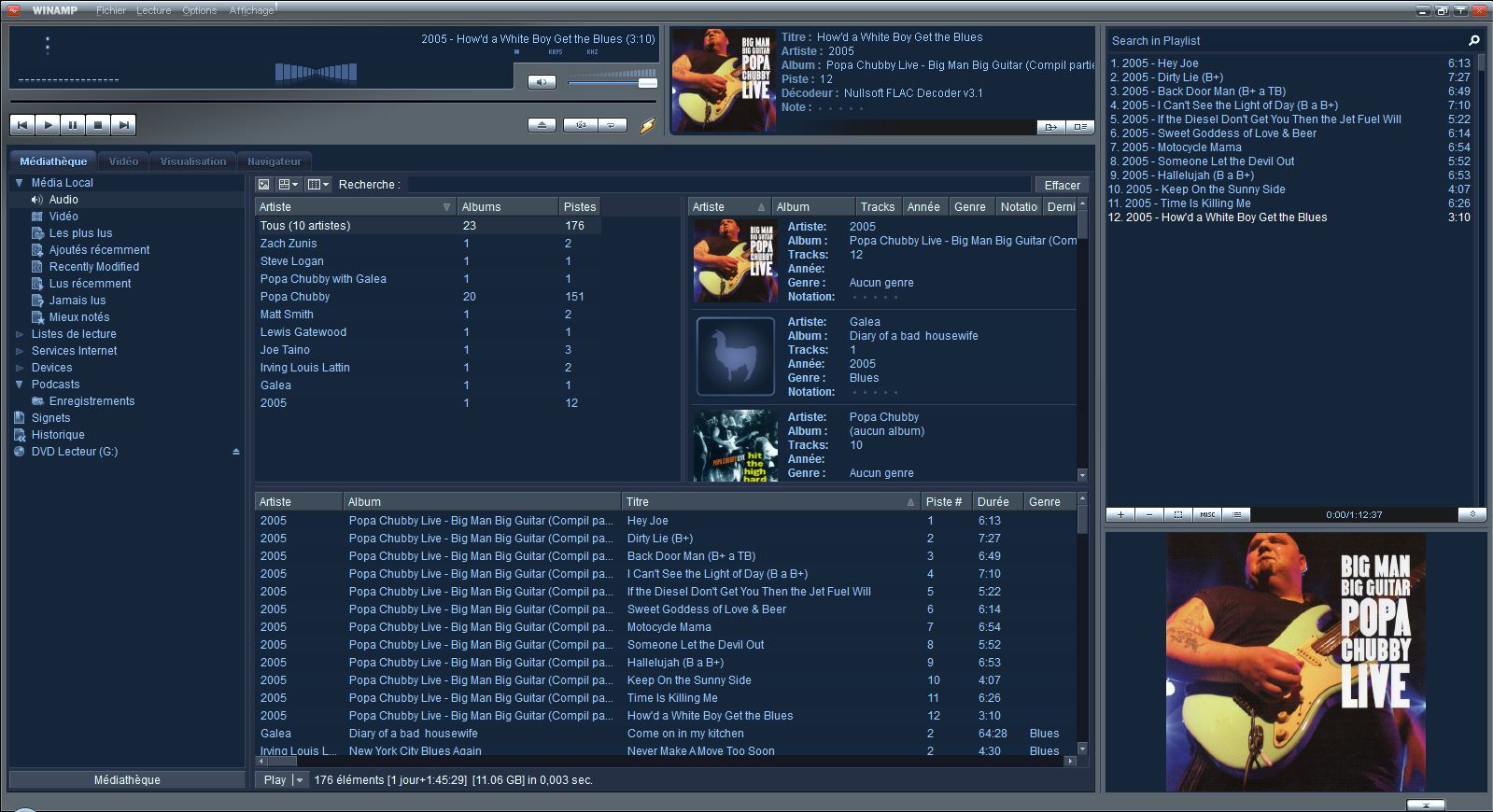Sort the artist list by Albums column
Screen dimensions: 1493x812
tap(507, 207)
